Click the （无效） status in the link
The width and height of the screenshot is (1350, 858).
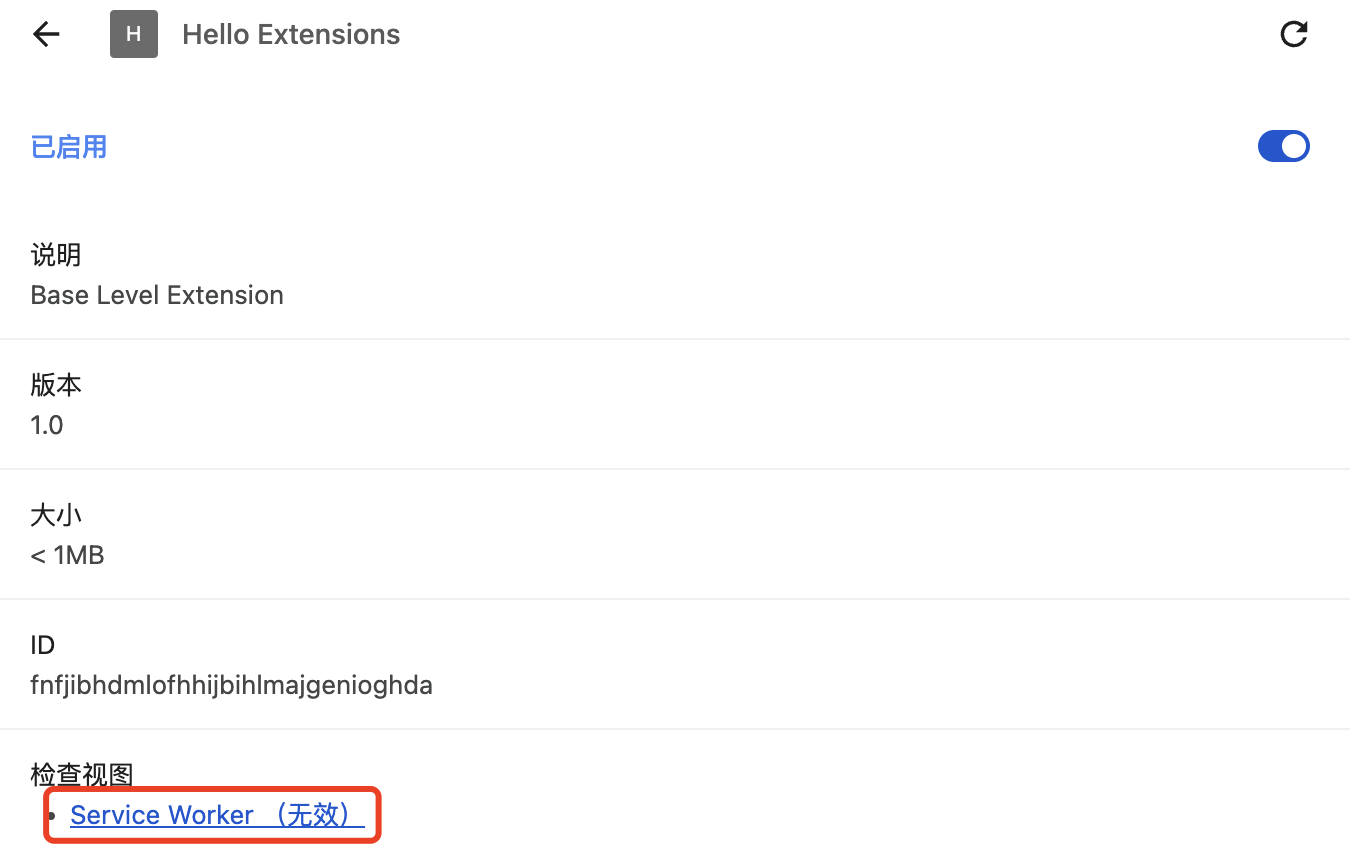coord(318,815)
